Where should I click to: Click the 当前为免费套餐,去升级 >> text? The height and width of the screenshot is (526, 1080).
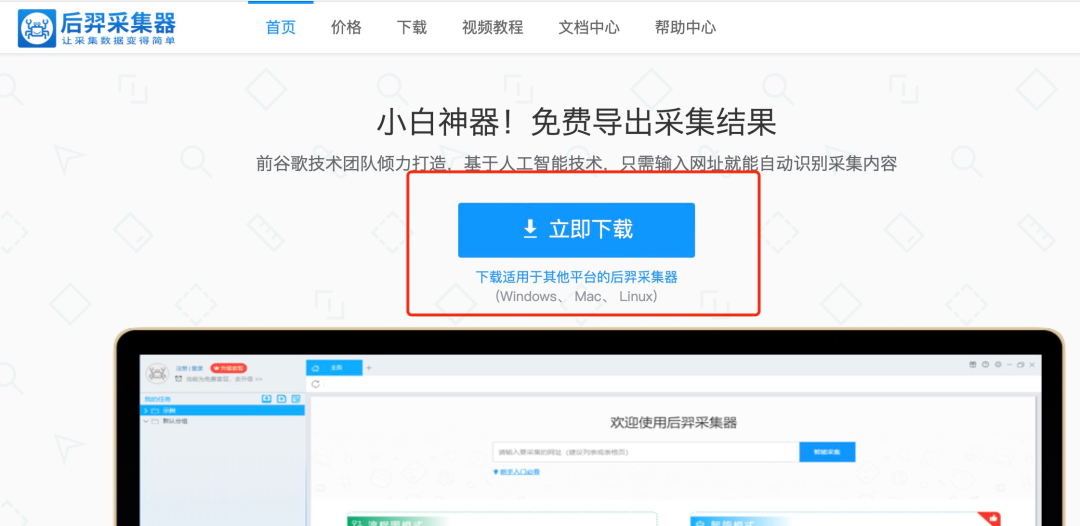(x=223, y=379)
